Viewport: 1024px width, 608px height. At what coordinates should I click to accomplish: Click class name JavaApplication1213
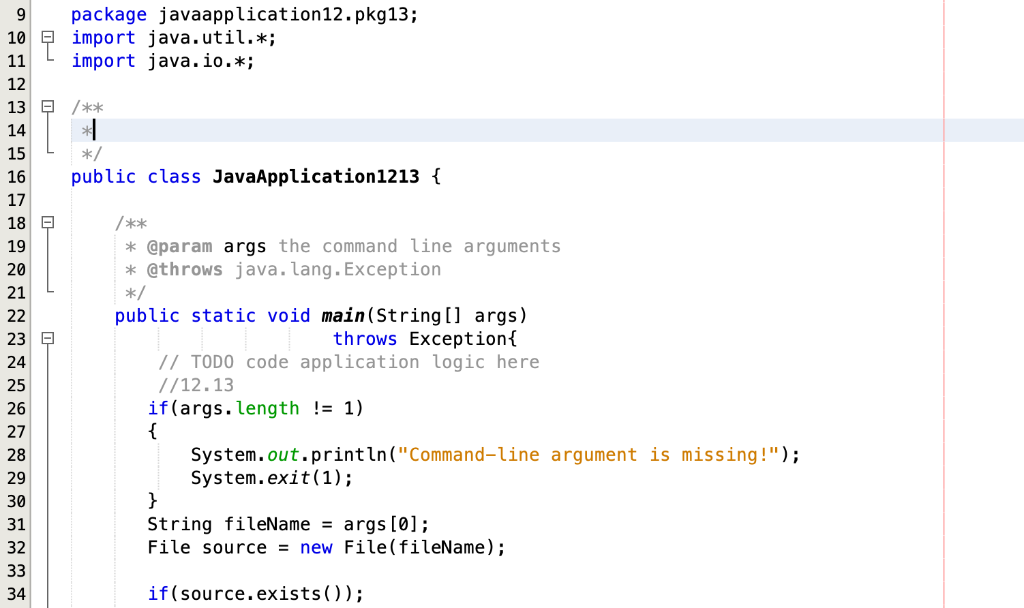click(x=316, y=176)
